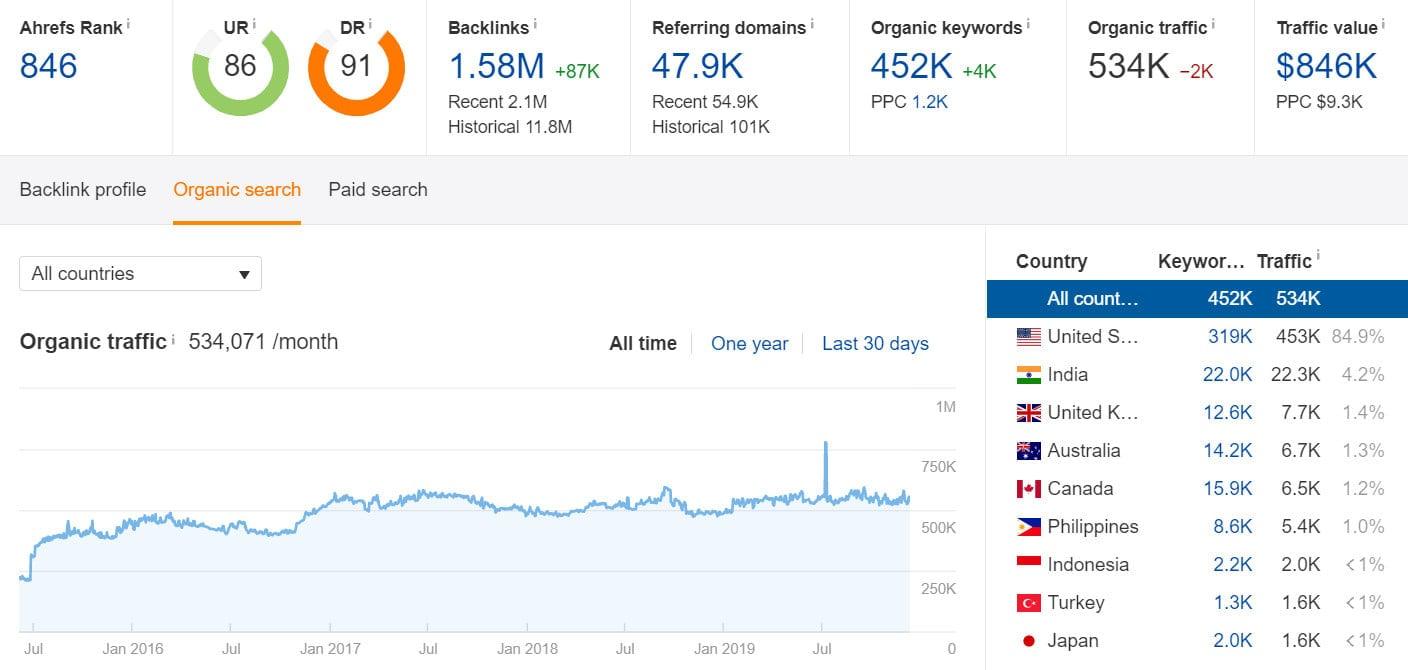Click the United States flag icon
This screenshot has width=1408, height=670.
coord(1028,336)
